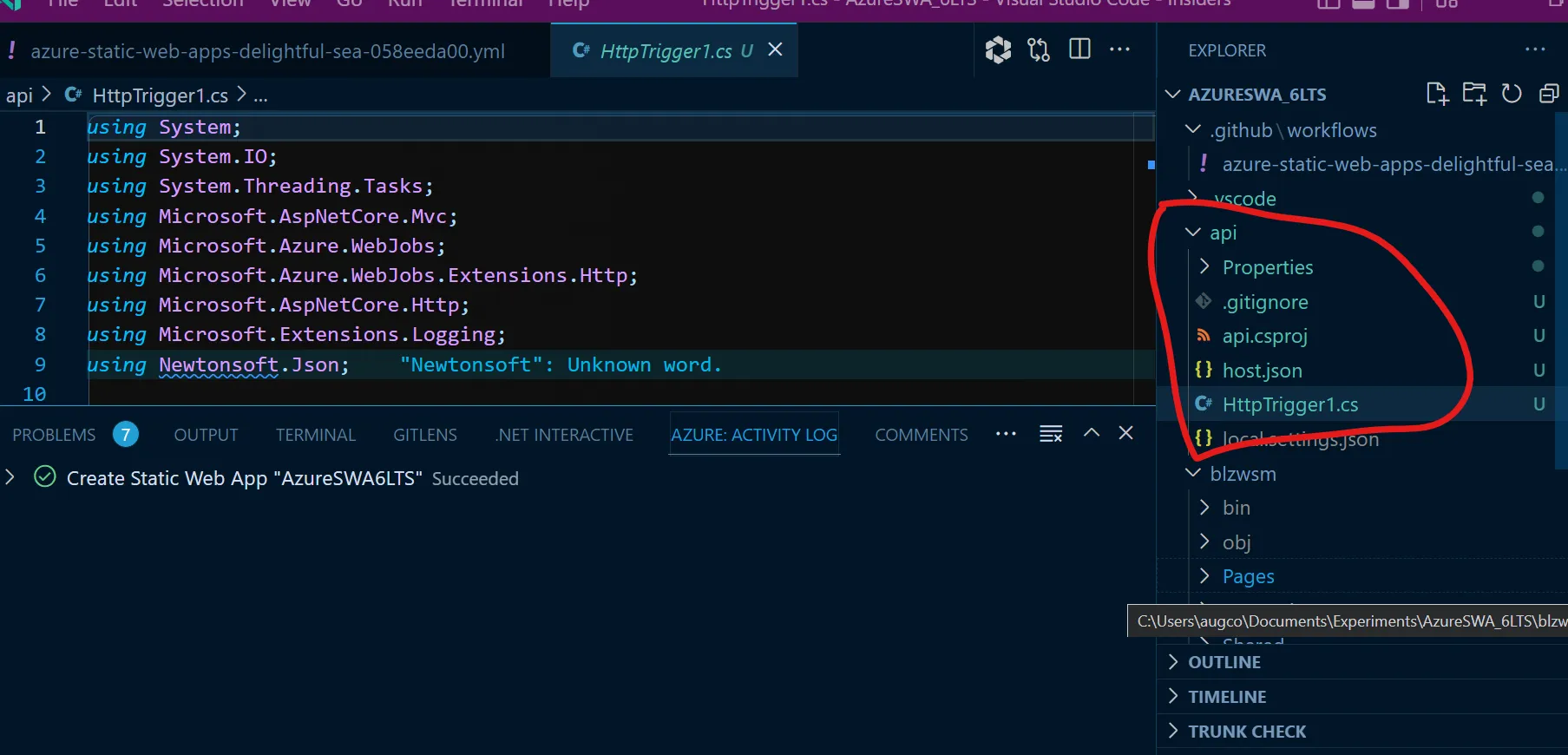
Task: Expand the Properties folder under api
Action: (1267, 267)
